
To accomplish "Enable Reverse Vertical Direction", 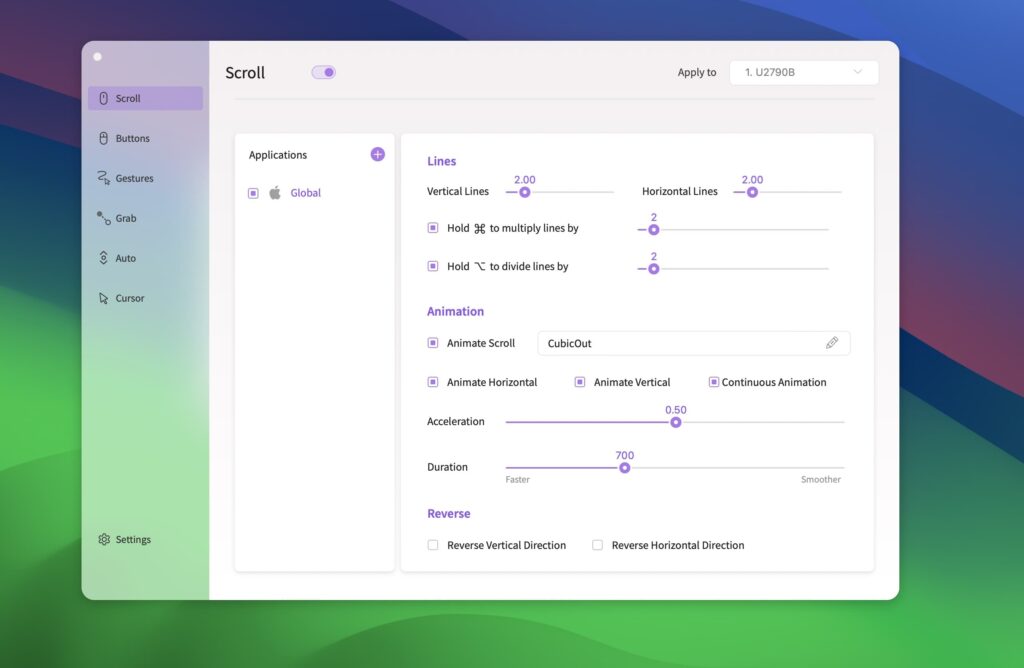I will coord(433,545).
